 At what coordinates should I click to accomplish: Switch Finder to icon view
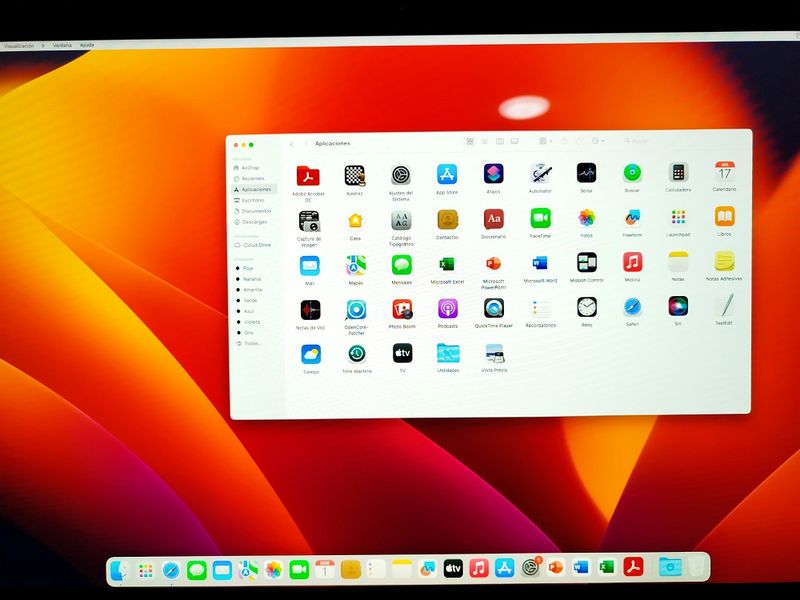click(470, 141)
